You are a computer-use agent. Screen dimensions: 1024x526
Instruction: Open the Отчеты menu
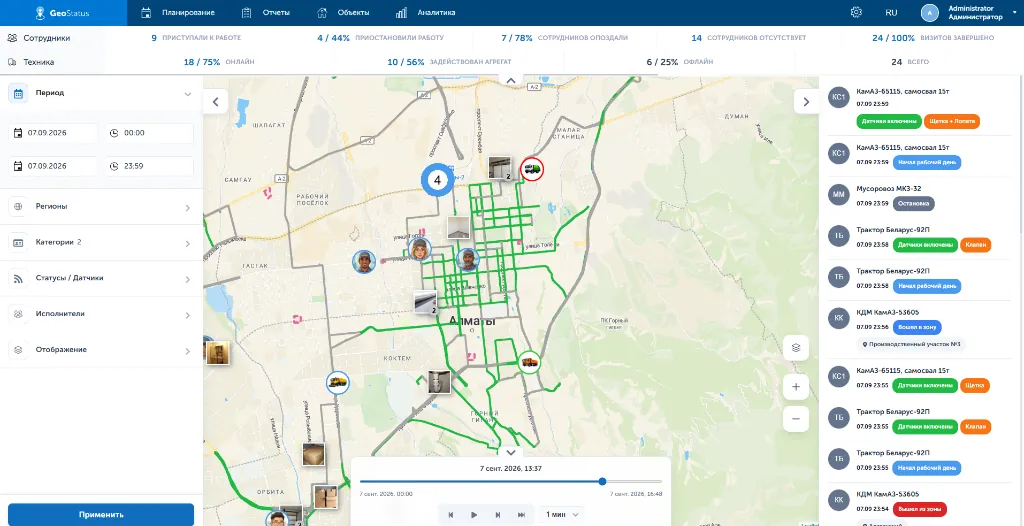click(x=266, y=12)
